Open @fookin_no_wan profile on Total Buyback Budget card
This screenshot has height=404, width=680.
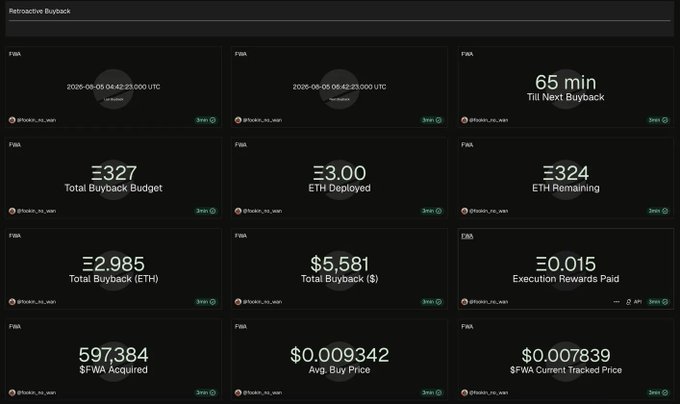[x=36, y=211]
